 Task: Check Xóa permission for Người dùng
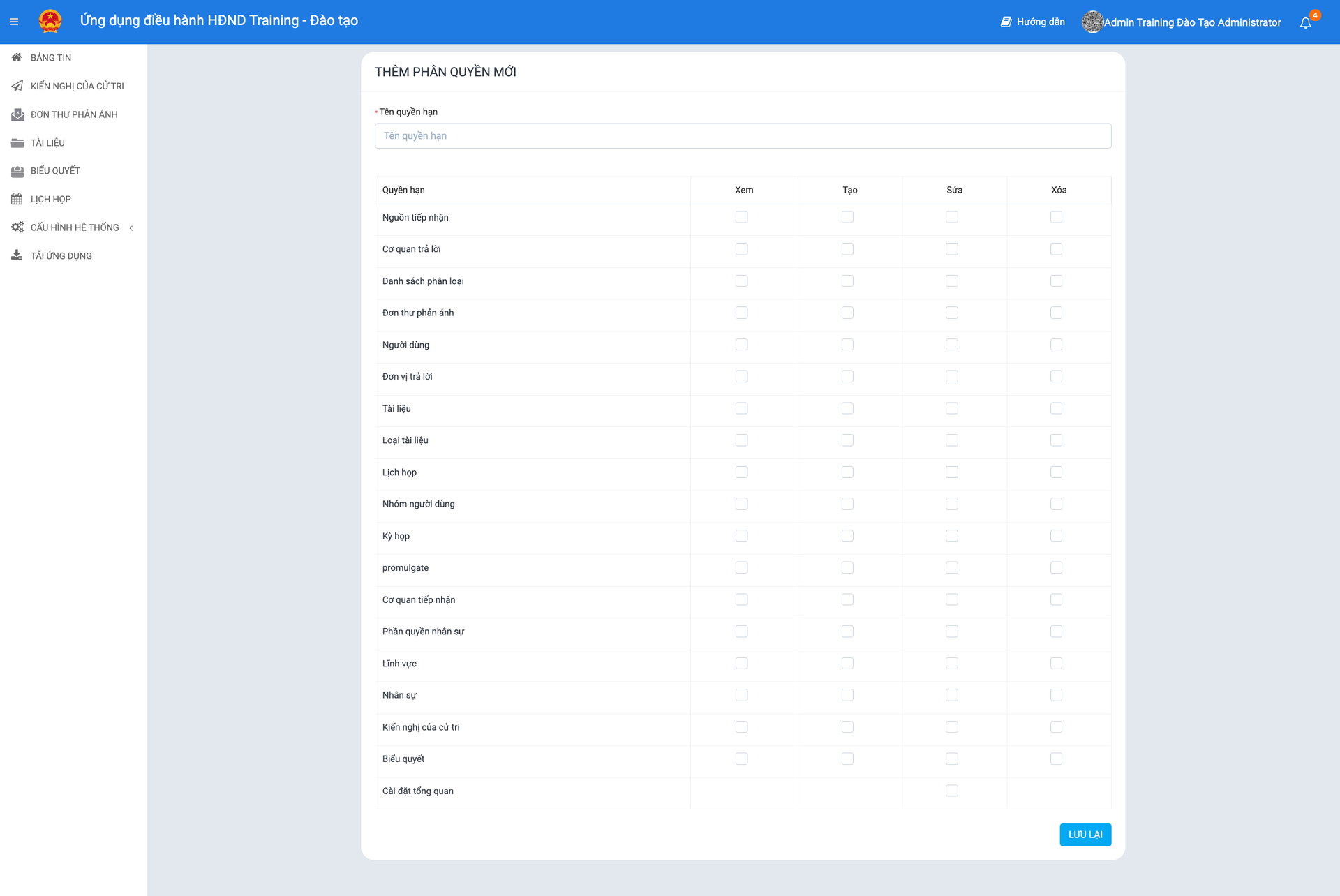[x=1056, y=345]
